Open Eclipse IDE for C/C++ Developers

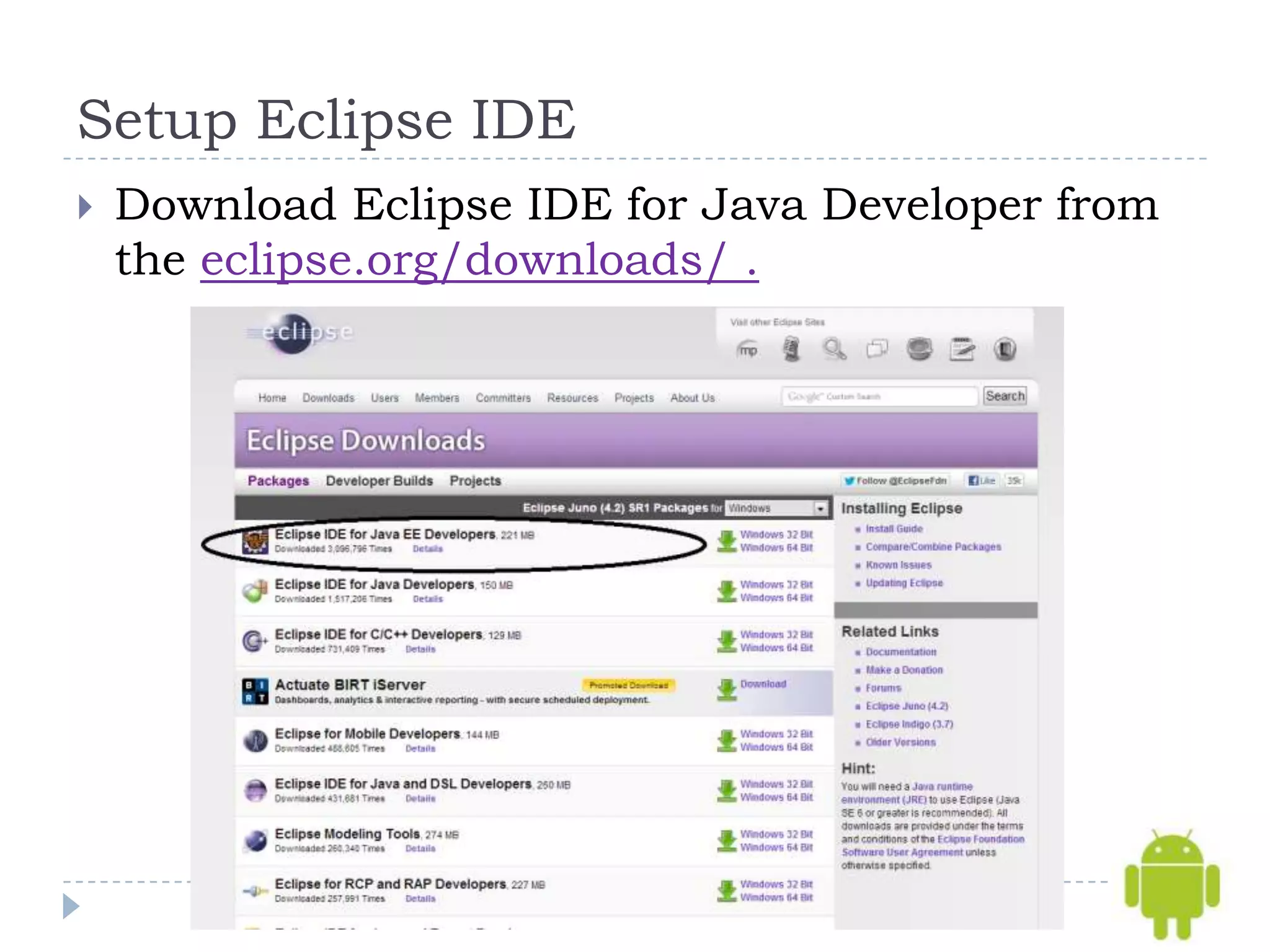tap(378, 635)
